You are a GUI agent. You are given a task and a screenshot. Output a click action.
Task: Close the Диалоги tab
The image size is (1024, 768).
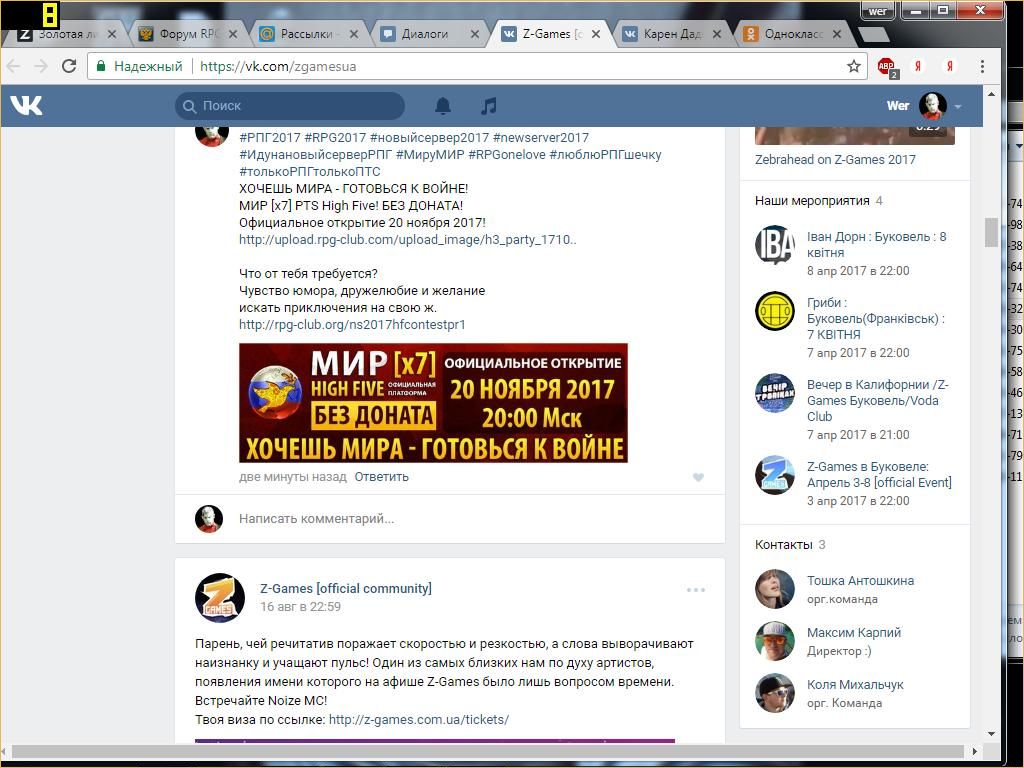475,34
